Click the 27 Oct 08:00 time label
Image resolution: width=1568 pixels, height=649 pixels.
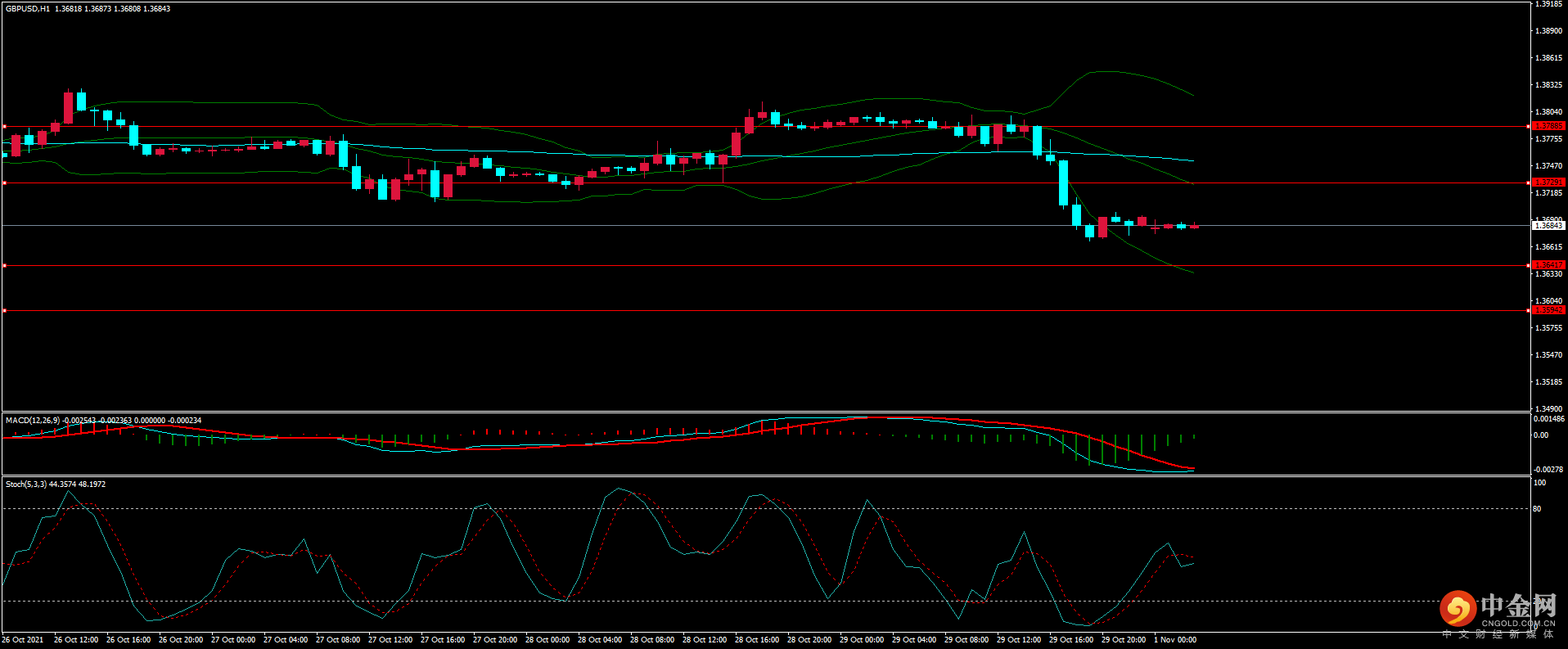[338, 640]
